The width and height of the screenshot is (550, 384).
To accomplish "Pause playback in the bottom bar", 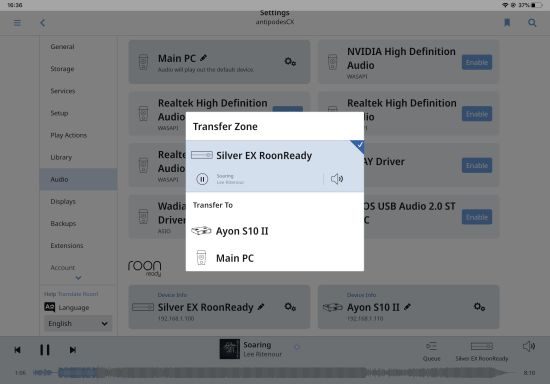I will 45,350.
